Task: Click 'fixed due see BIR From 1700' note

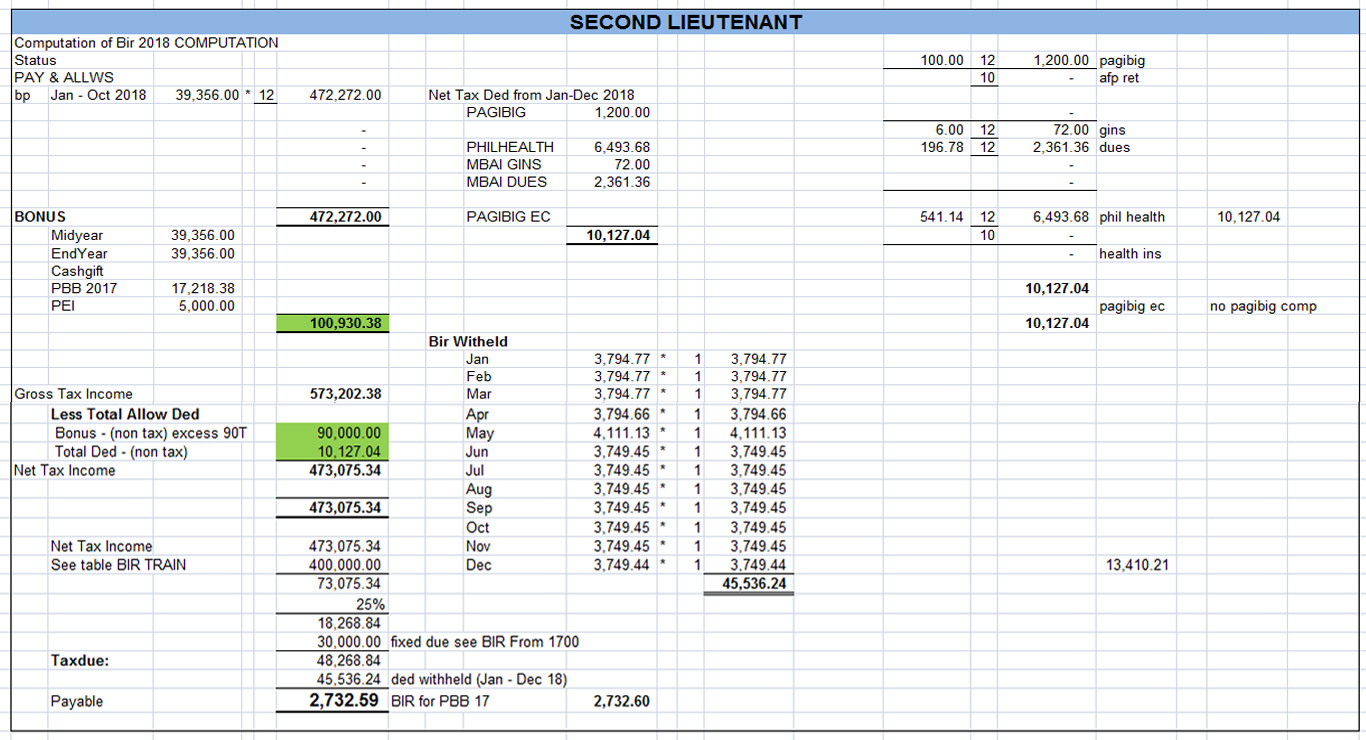Action: [x=484, y=642]
